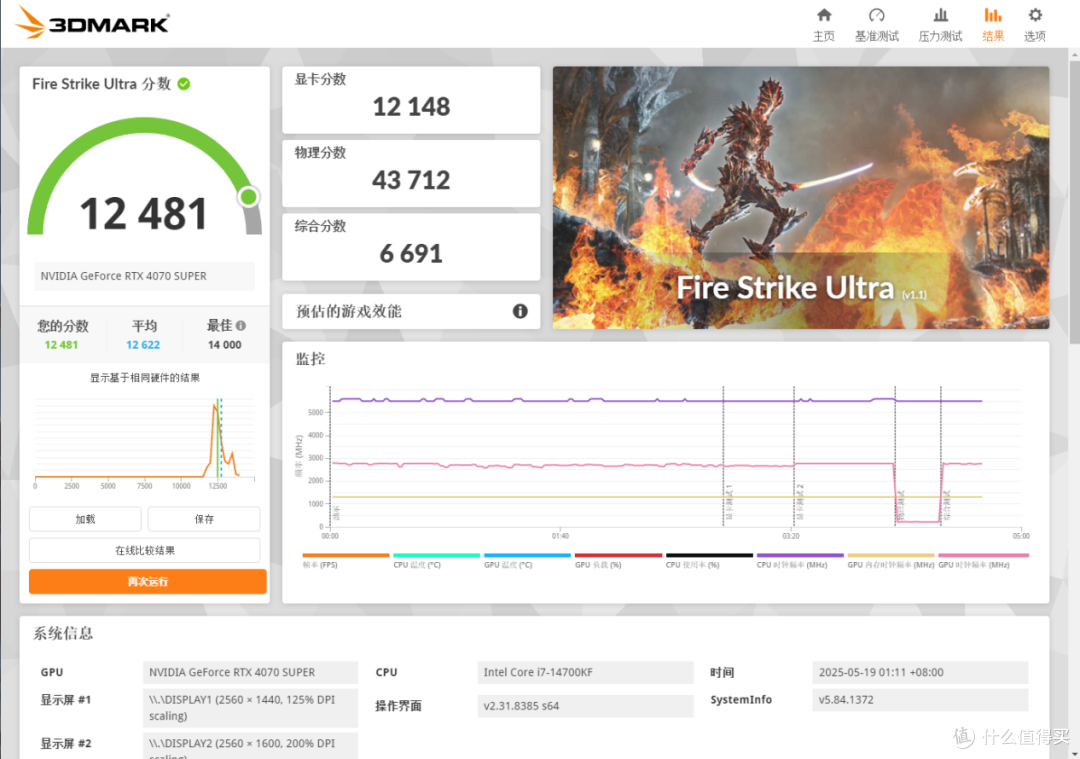Click 最佳 score value 14 000

225,345
